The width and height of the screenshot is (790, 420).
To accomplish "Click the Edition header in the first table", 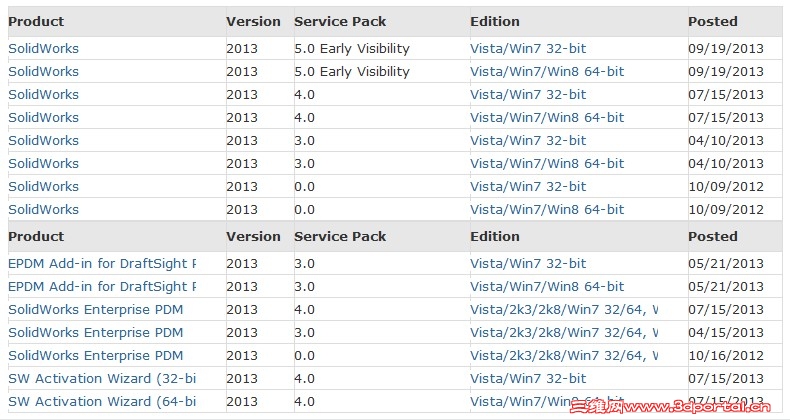I will coord(495,21).
